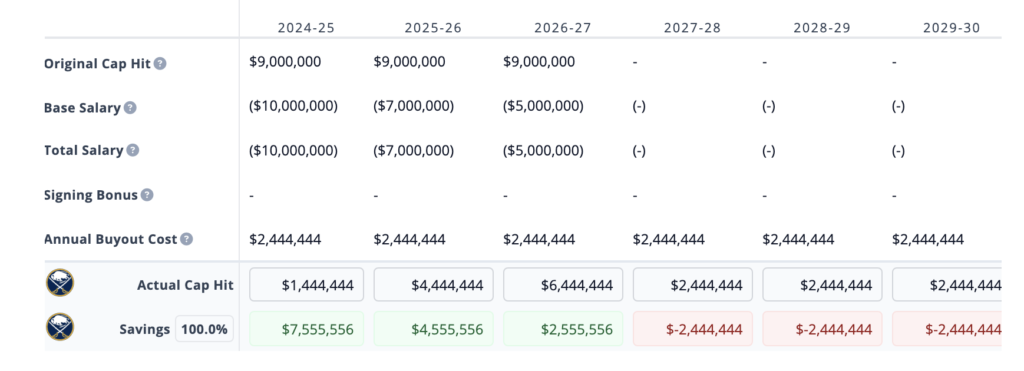Viewport: 1024px width, 371px height.
Task: Click Sabres logo next to Savings
Action: [x=60, y=328]
